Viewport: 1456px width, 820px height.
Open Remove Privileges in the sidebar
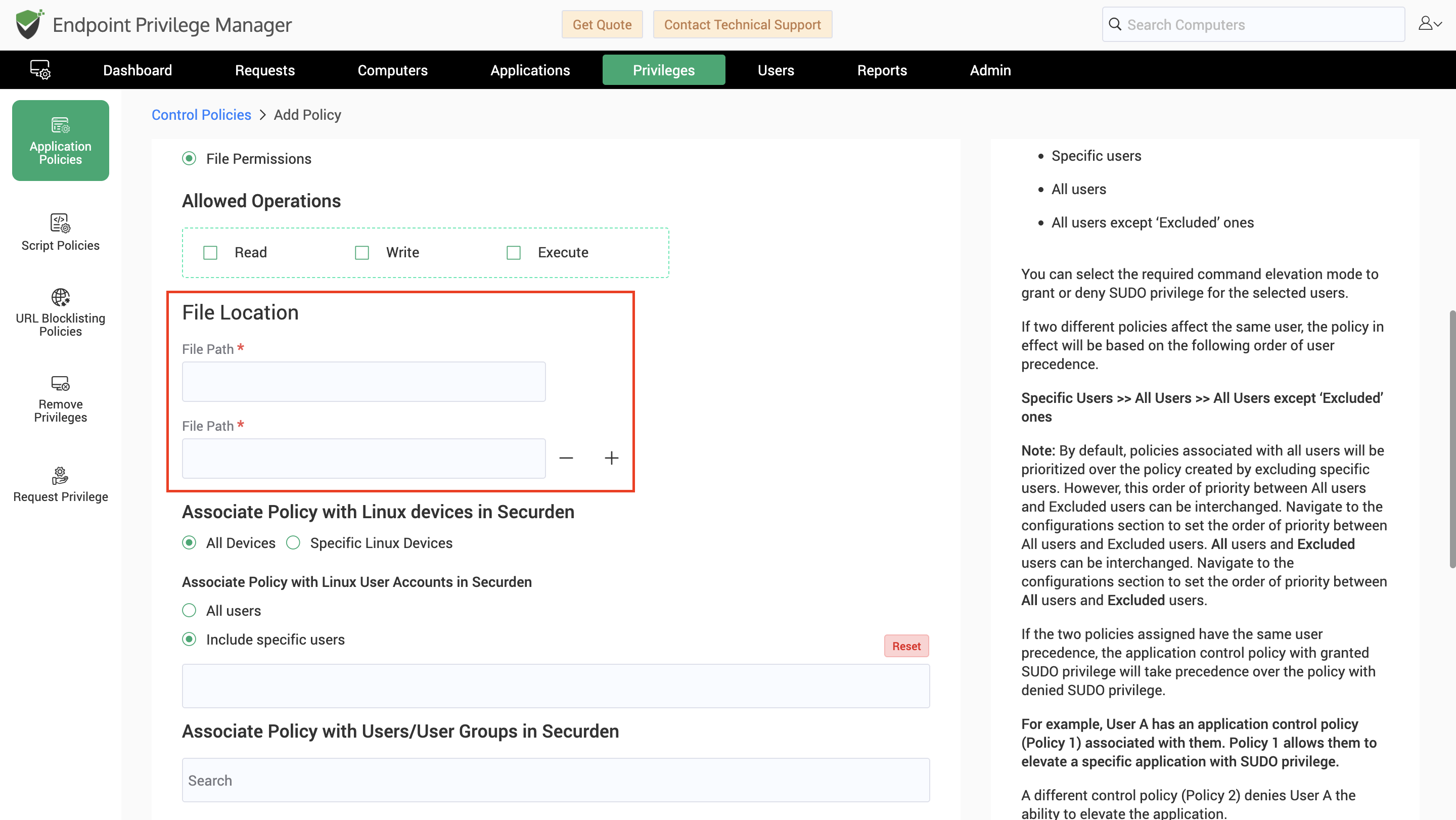tap(61, 399)
